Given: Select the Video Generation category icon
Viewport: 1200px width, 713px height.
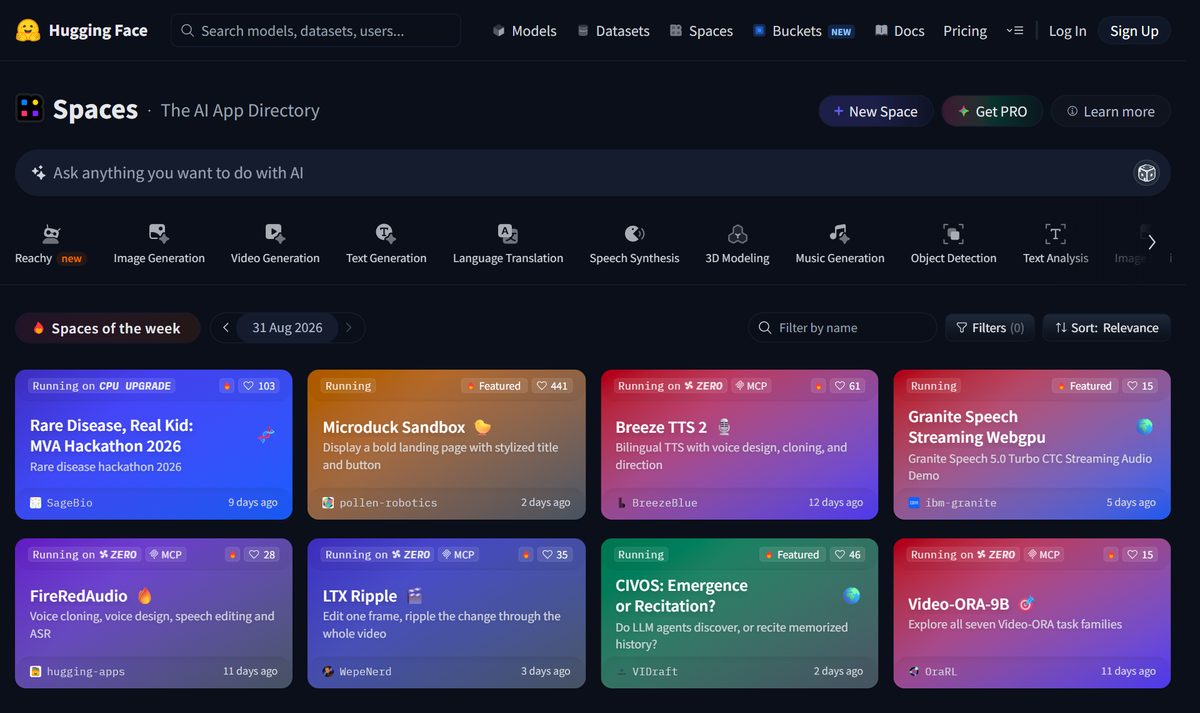Looking at the screenshot, I should tap(275, 233).
